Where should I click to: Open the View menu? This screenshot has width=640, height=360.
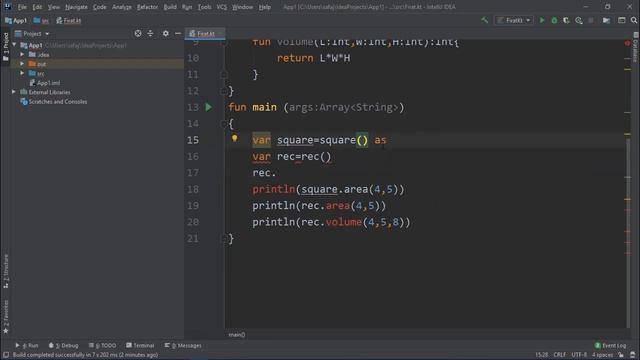coord(53,7)
